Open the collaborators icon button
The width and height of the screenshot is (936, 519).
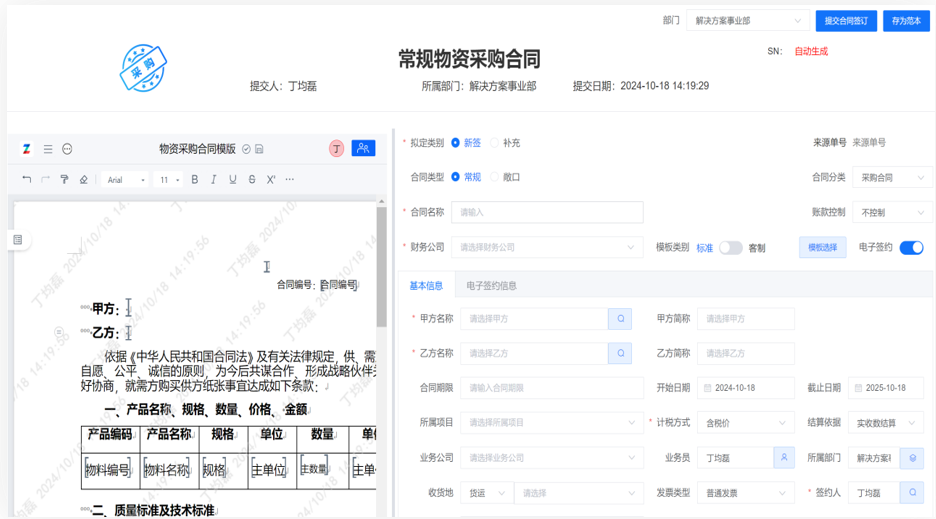(364, 149)
